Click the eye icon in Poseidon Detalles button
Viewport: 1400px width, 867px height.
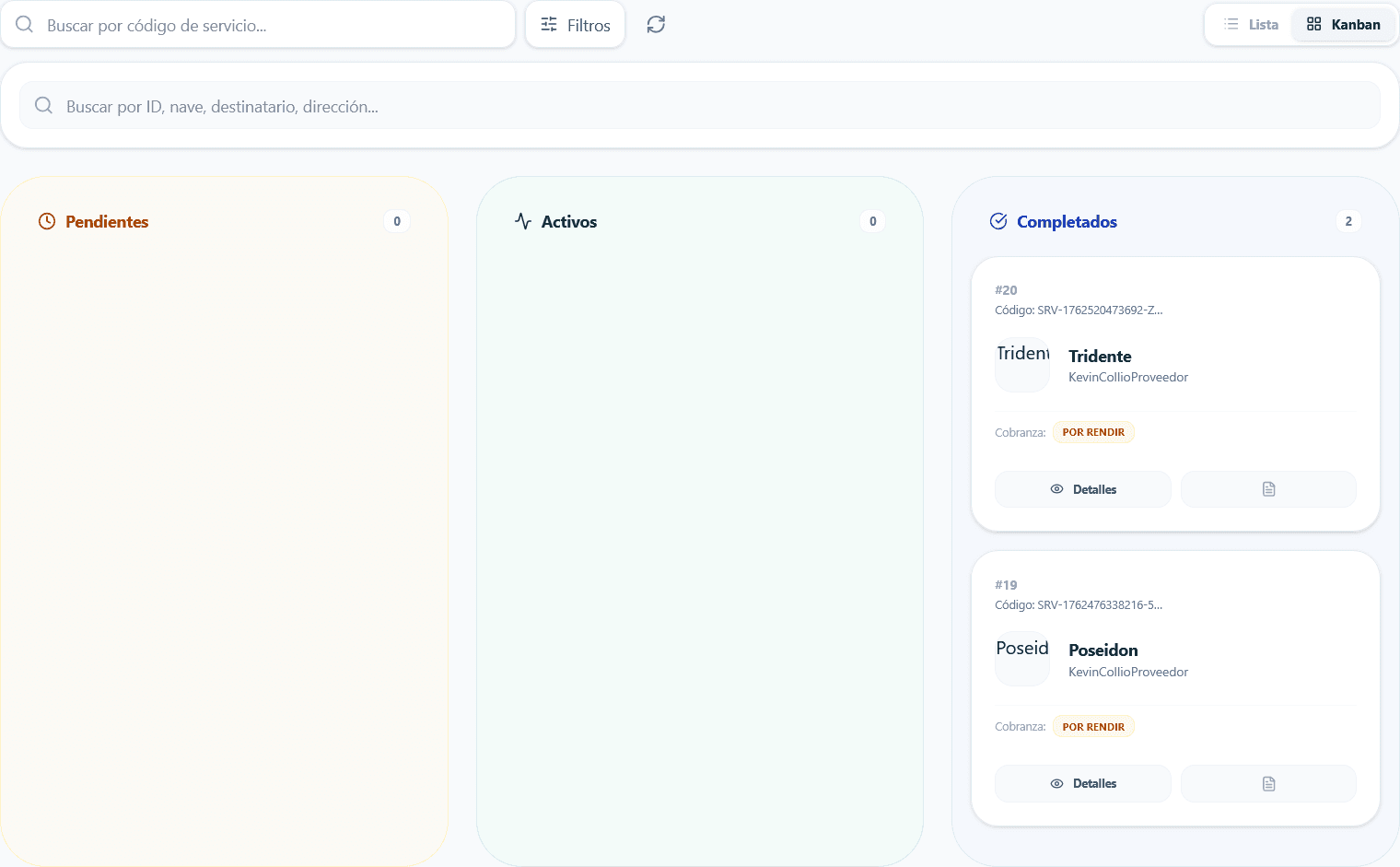[x=1057, y=784]
